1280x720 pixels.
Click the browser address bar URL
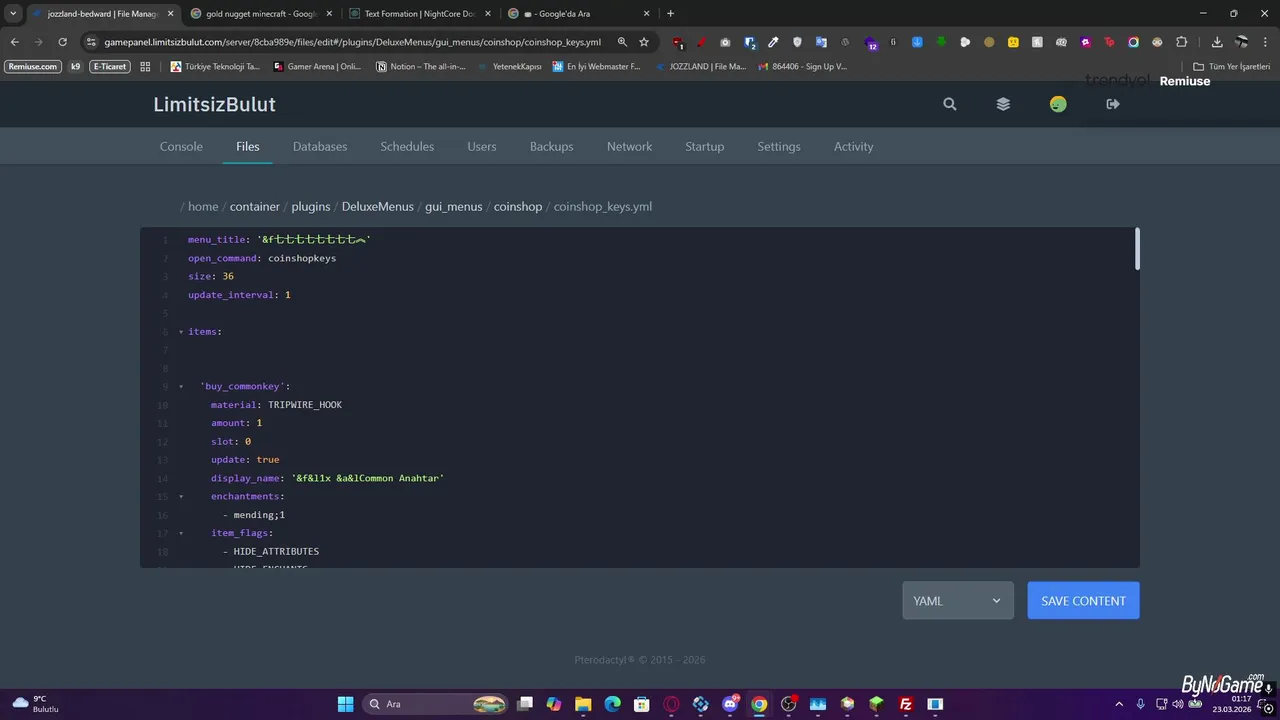(x=352, y=42)
